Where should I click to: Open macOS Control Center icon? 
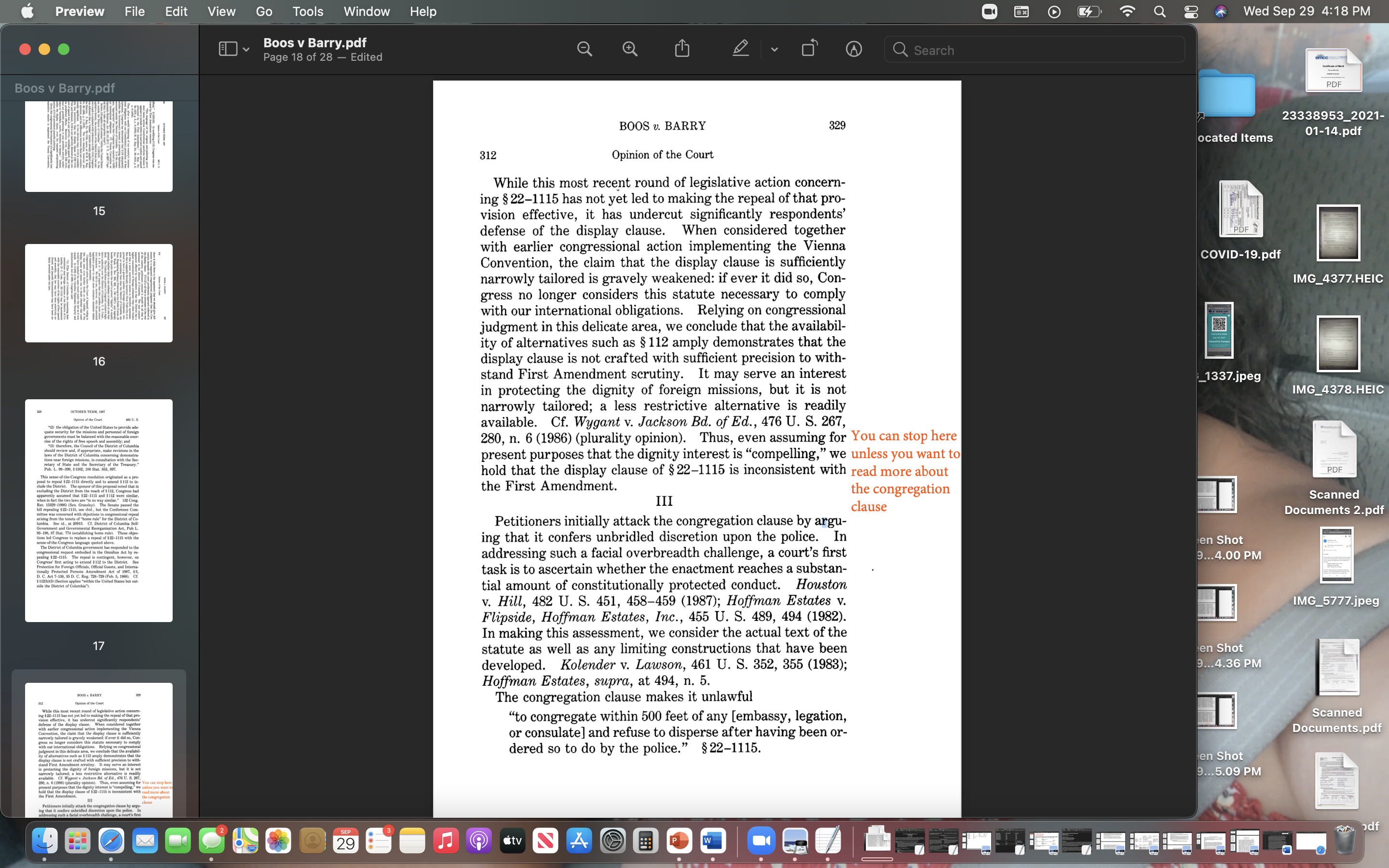tap(1191, 12)
